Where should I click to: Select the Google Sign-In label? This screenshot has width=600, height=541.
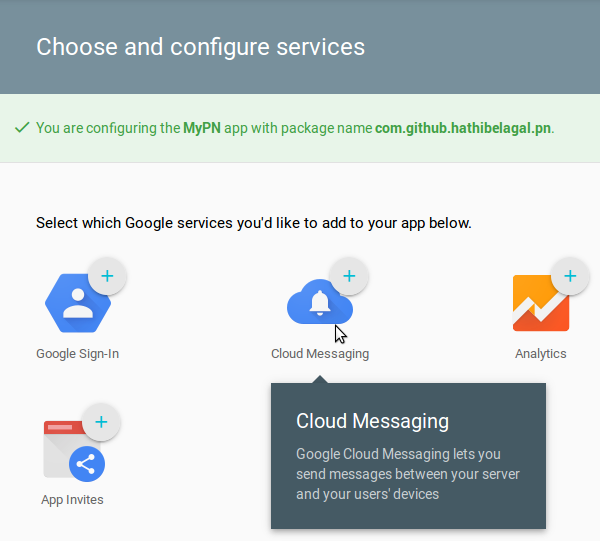(77, 354)
